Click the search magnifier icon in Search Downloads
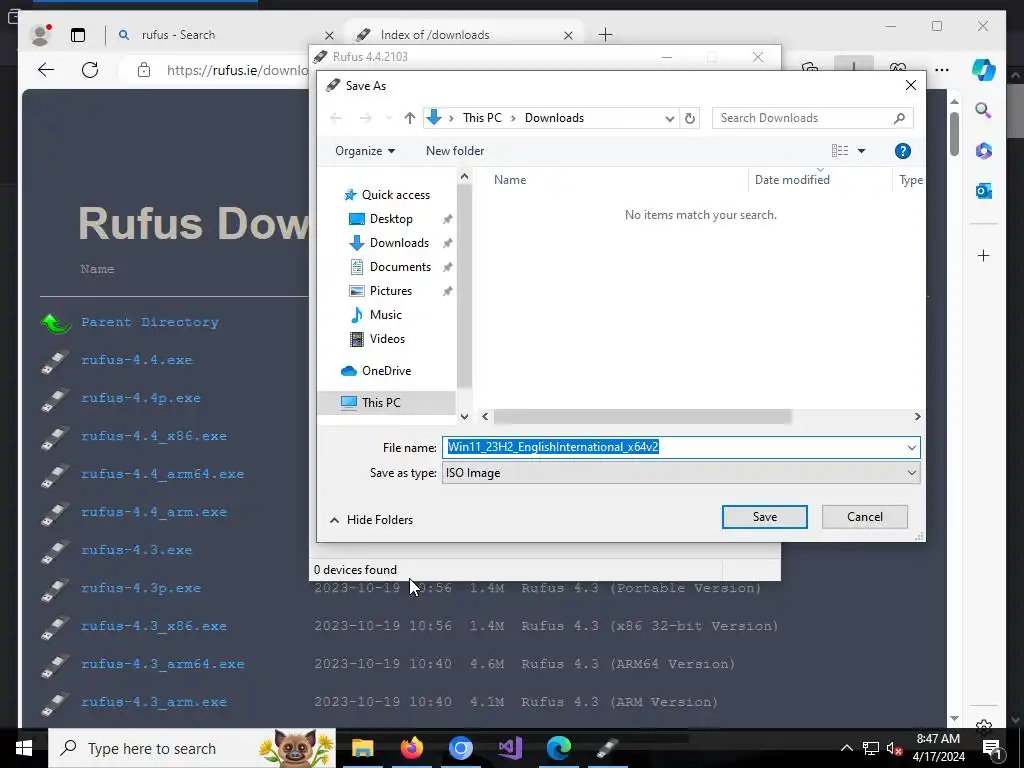This screenshot has height=768, width=1024. tap(899, 118)
